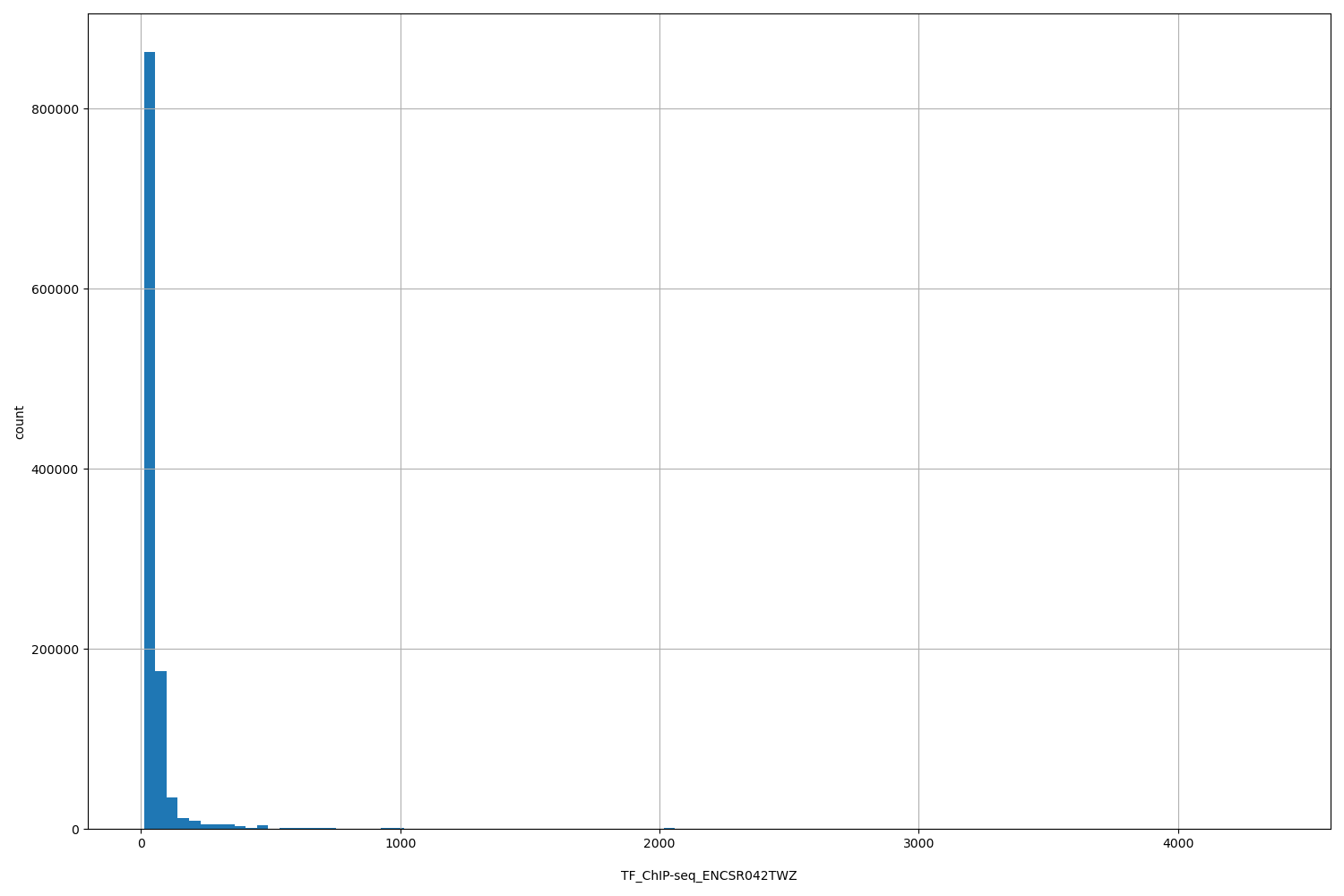Select the second-tallest bar around 75
Viewport: 1344px width, 896px height.
coord(159,753)
